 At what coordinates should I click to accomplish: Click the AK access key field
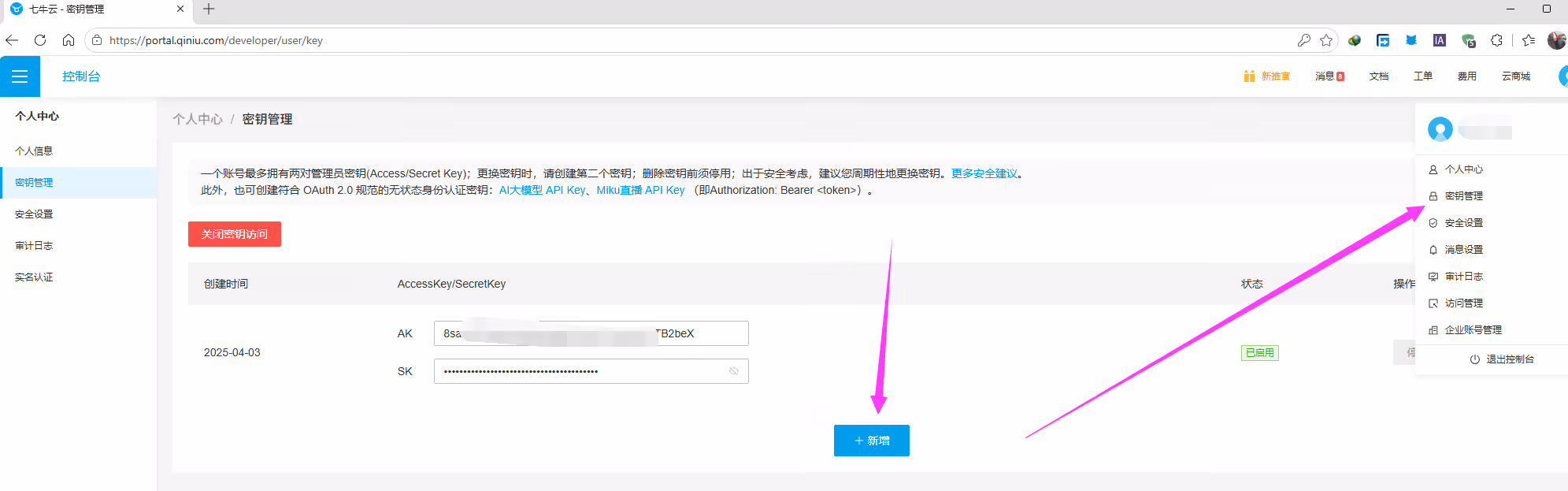coord(591,333)
